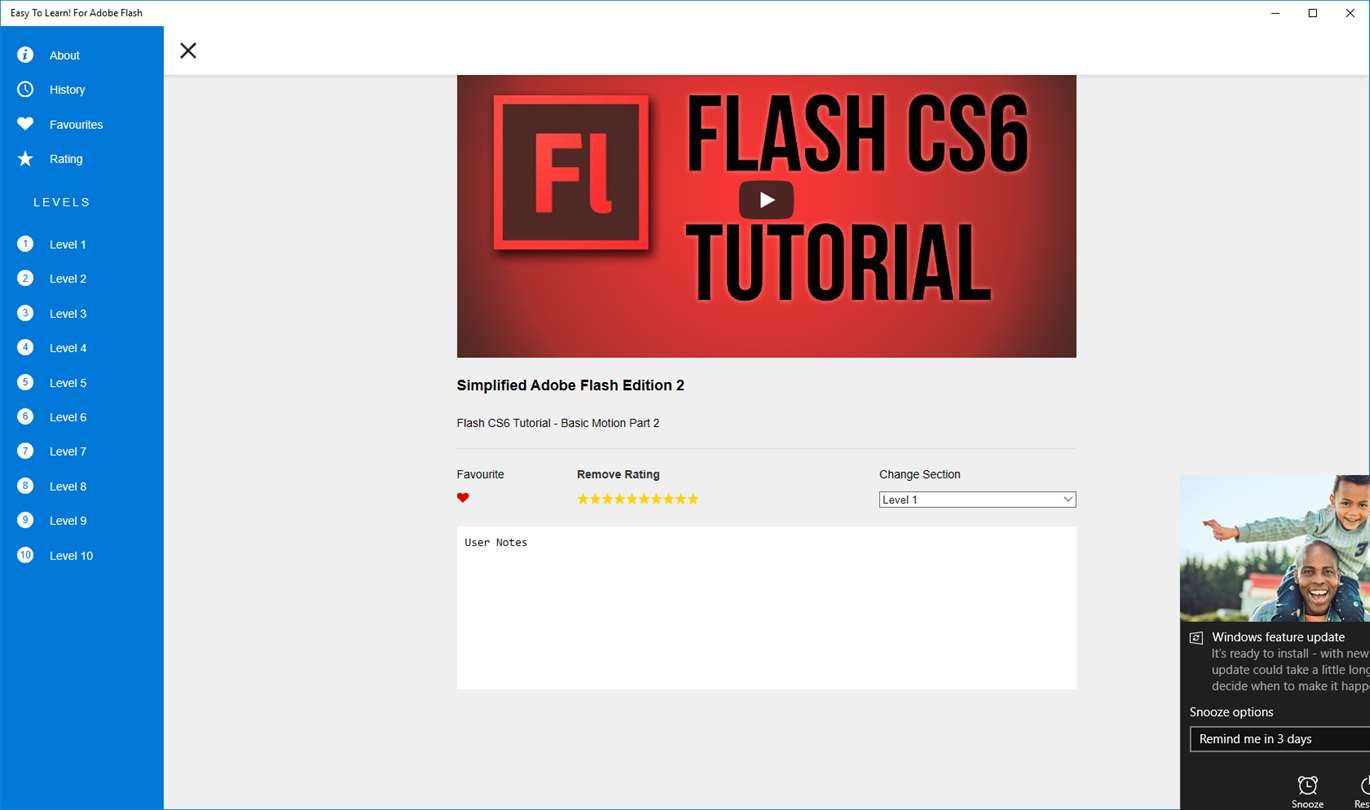Maximize the Easy To Learn window
The image size is (1370, 810).
click(x=1312, y=13)
